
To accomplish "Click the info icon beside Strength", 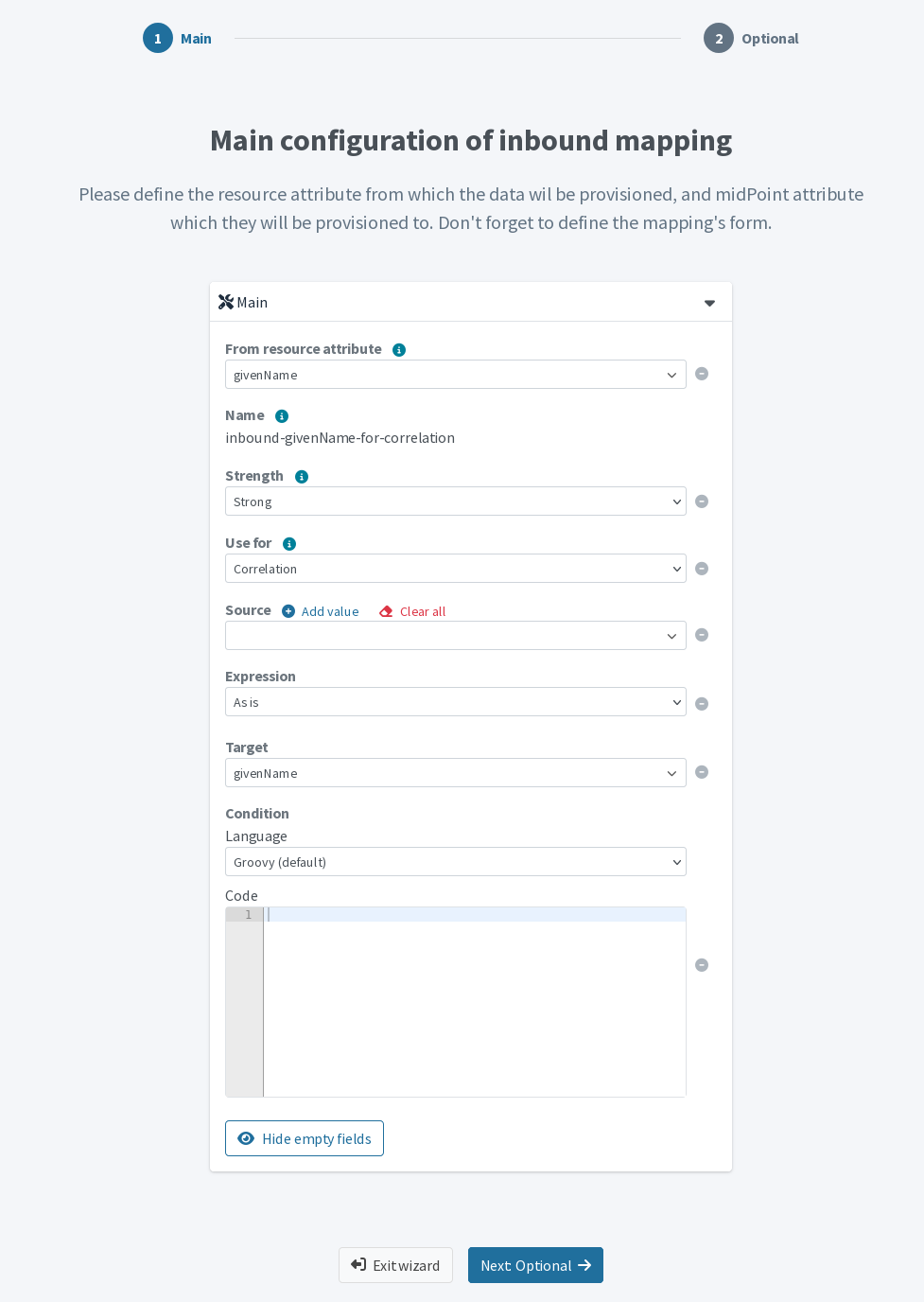I will [302, 476].
